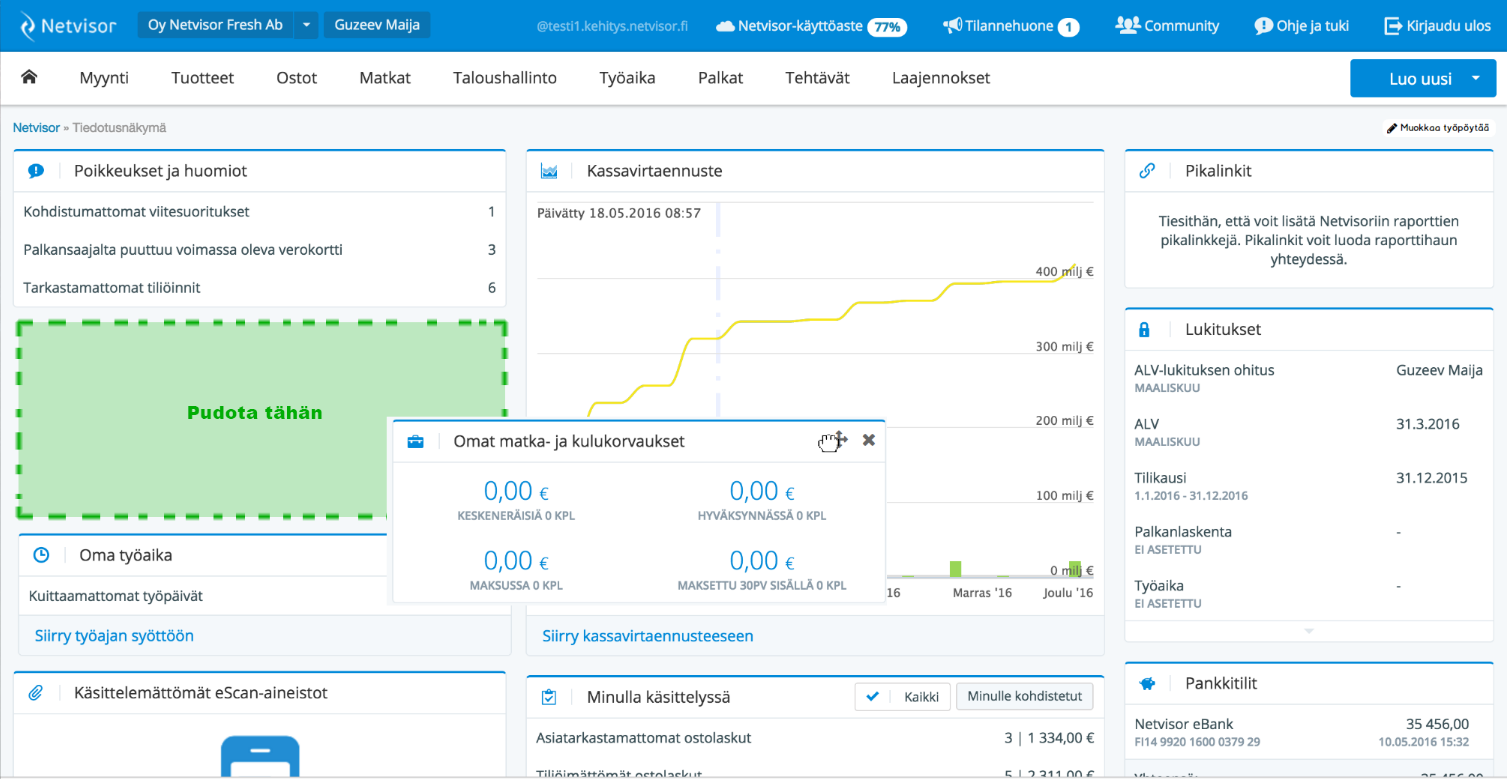Open the Taloushallinto menu
The width and height of the screenshot is (1507, 779).
[504, 78]
